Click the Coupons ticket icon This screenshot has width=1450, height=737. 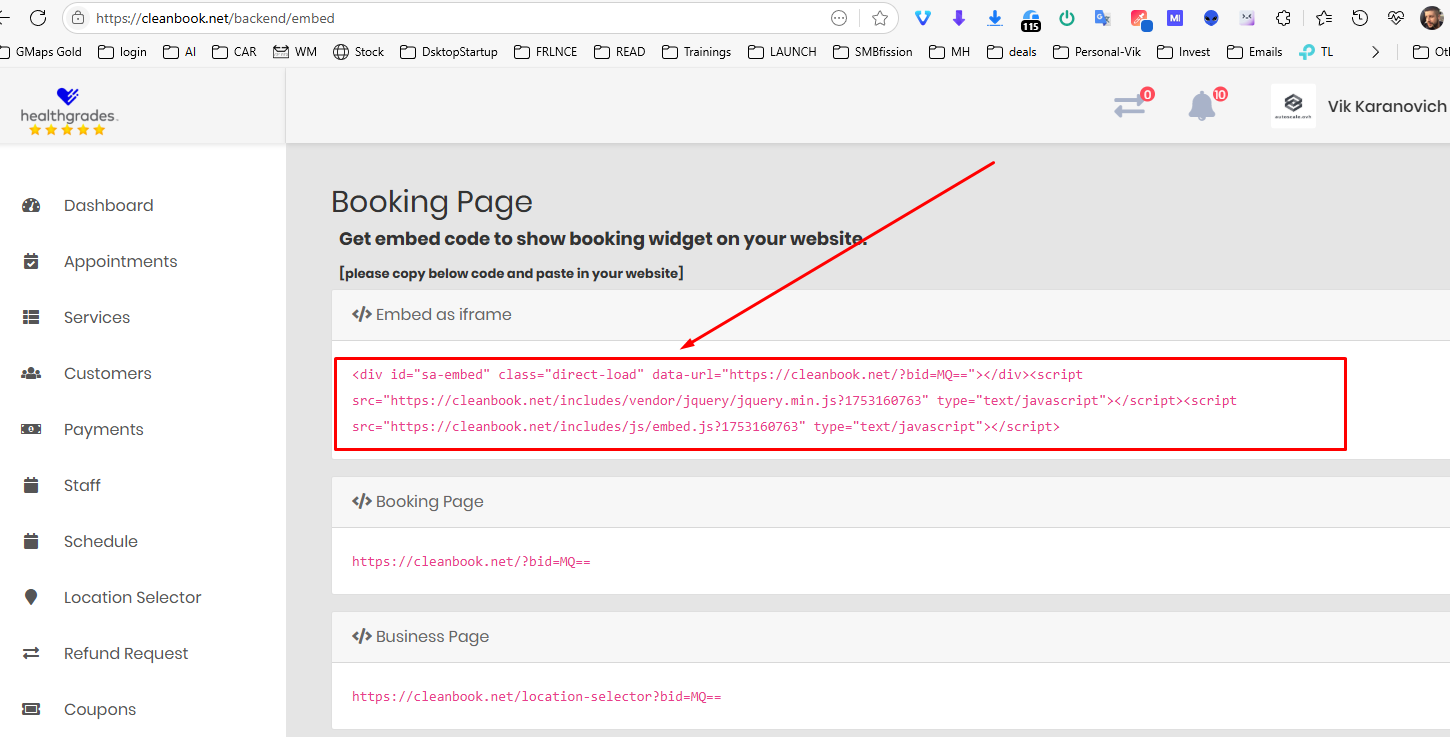(x=31, y=709)
